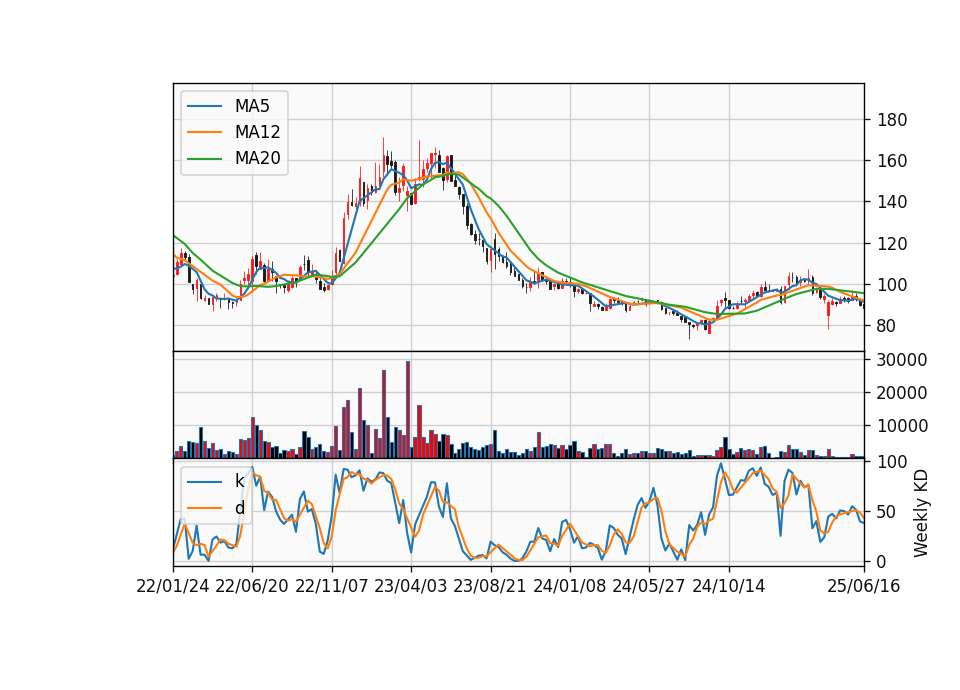Click the 22/01/24 date label
Image resolution: width=960 pixels, height=690 pixels.
click(173, 587)
